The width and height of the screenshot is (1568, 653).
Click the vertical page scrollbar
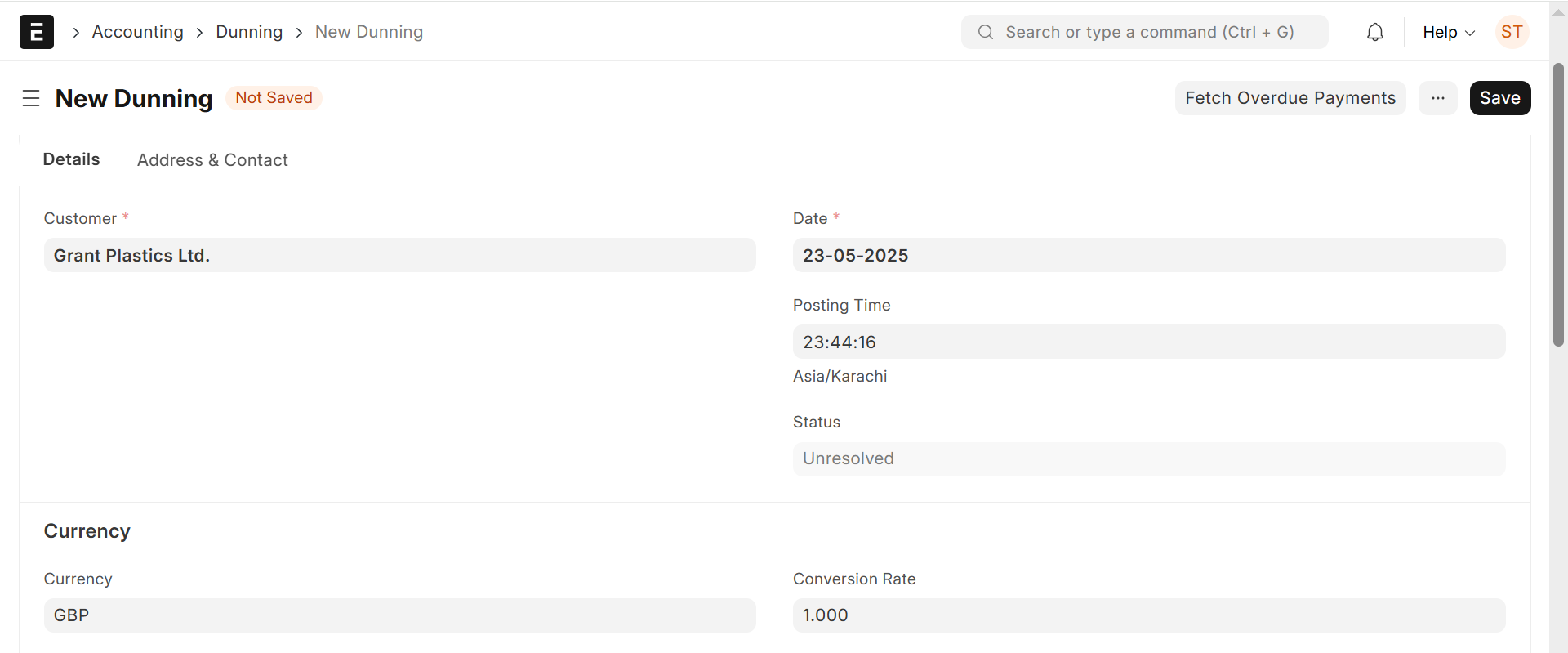[x=1558, y=204]
